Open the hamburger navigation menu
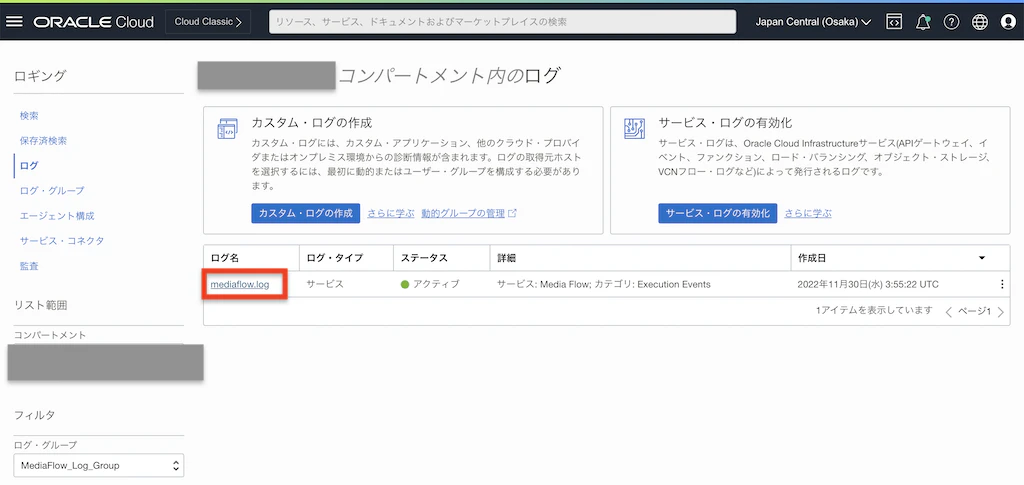Screen dimensions: 1024x485 pyautogui.click(x=14, y=22)
